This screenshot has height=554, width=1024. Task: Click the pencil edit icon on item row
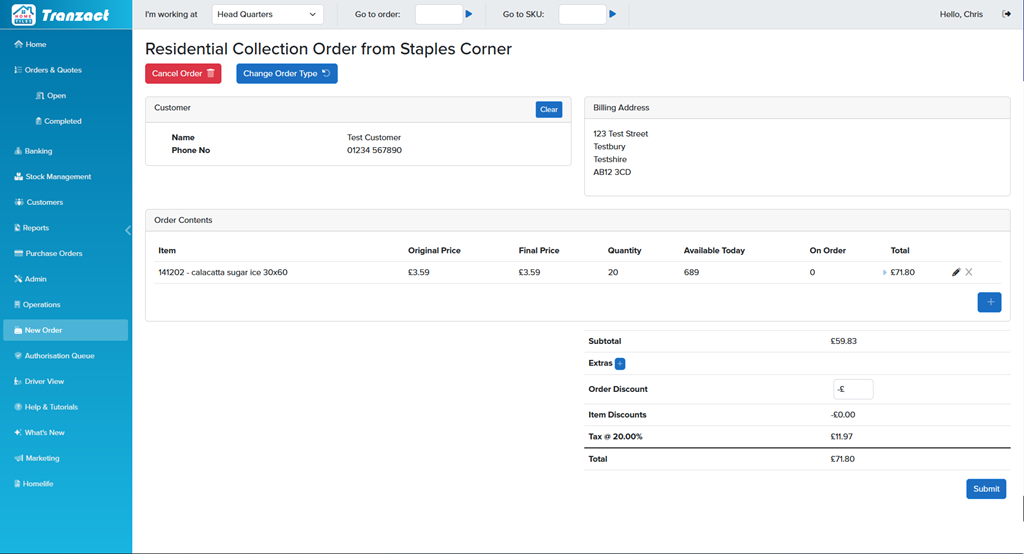tap(956, 272)
